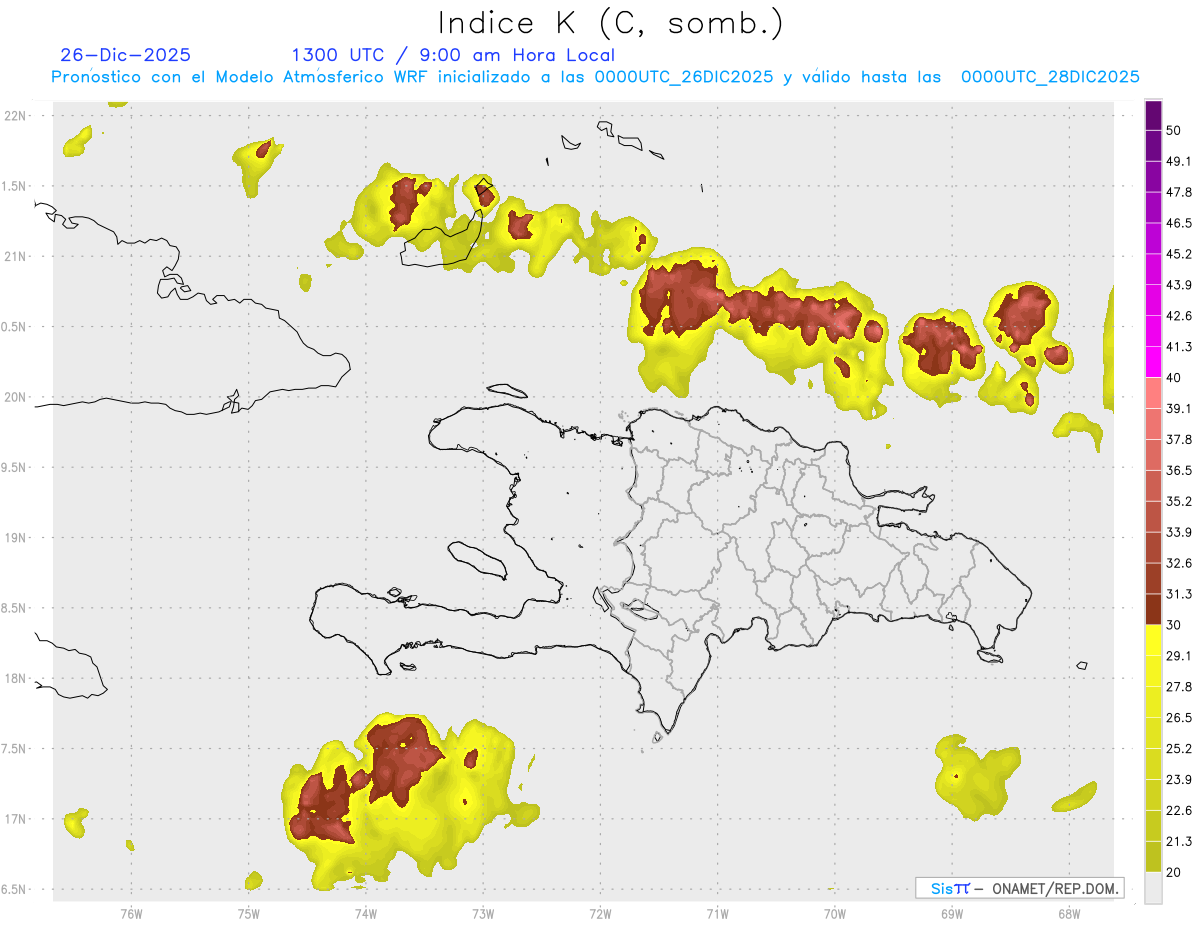Click the 17N latitude label
Image resolution: width=1200 pixels, height=927 pixels.
(x=15, y=819)
